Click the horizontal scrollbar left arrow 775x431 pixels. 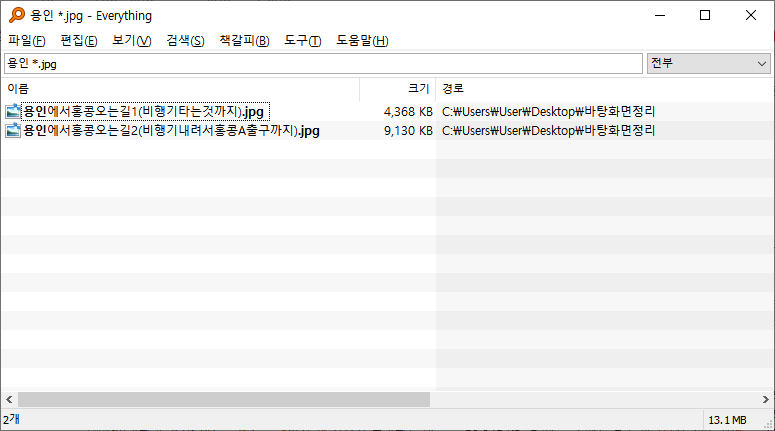click(x=9, y=399)
